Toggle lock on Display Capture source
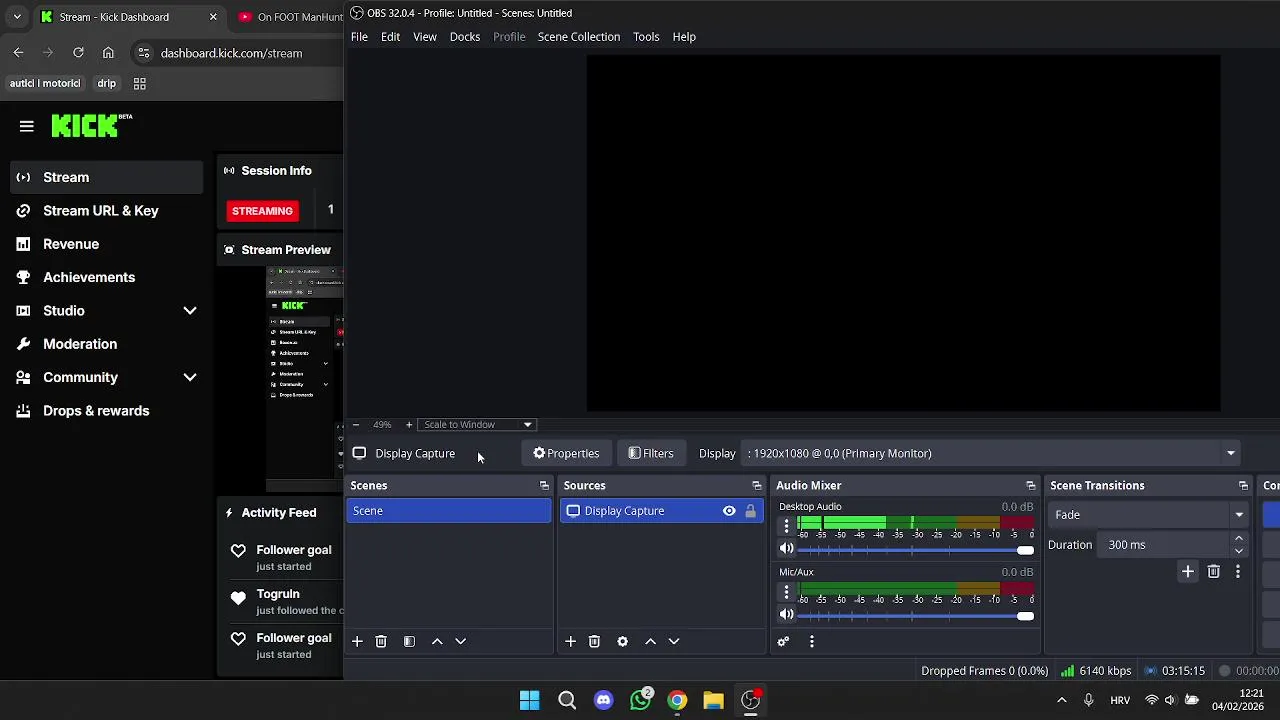The image size is (1280, 720). click(750, 511)
